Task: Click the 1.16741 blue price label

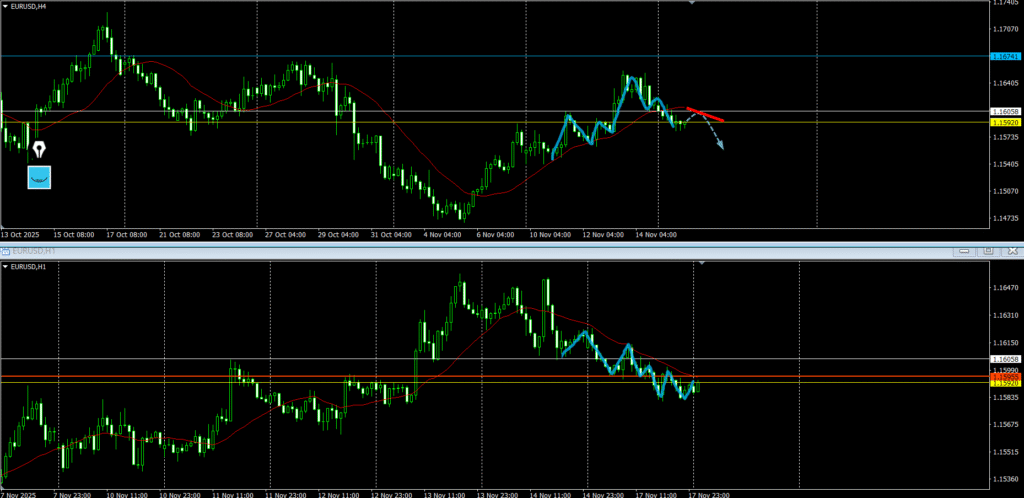Action: [x=1004, y=57]
